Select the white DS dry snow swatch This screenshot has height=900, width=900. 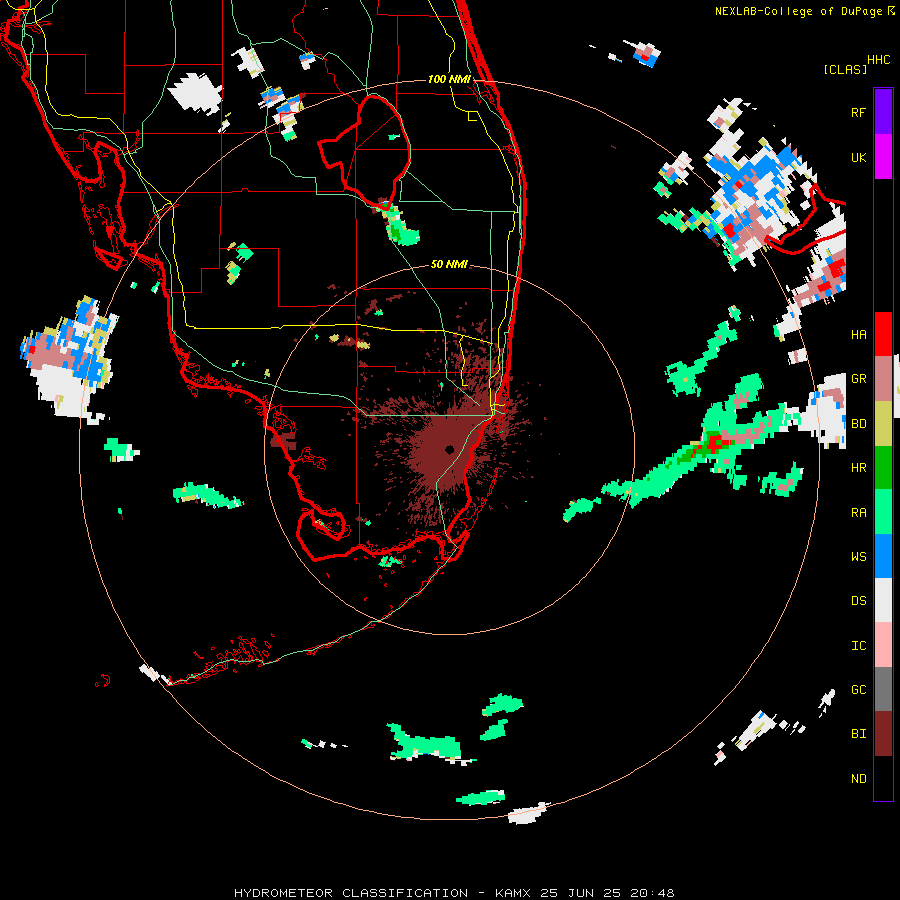(x=883, y=600)
